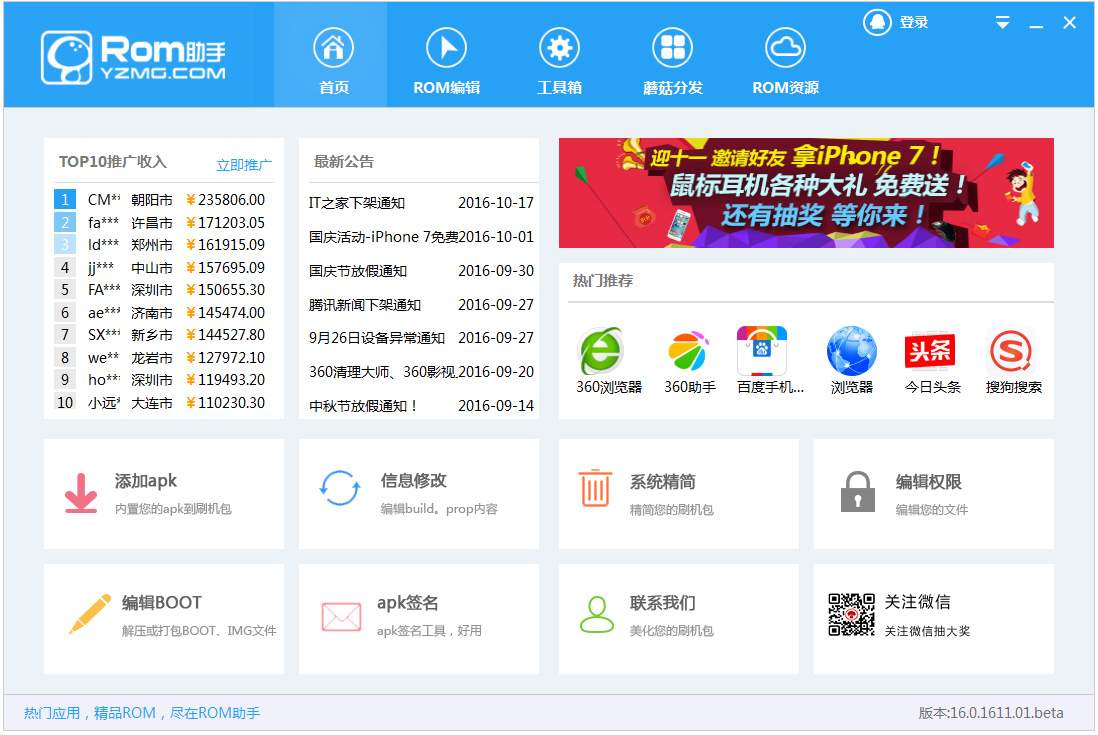Click the 热门应用，精品ROM footer link

(x=141, y=713)
